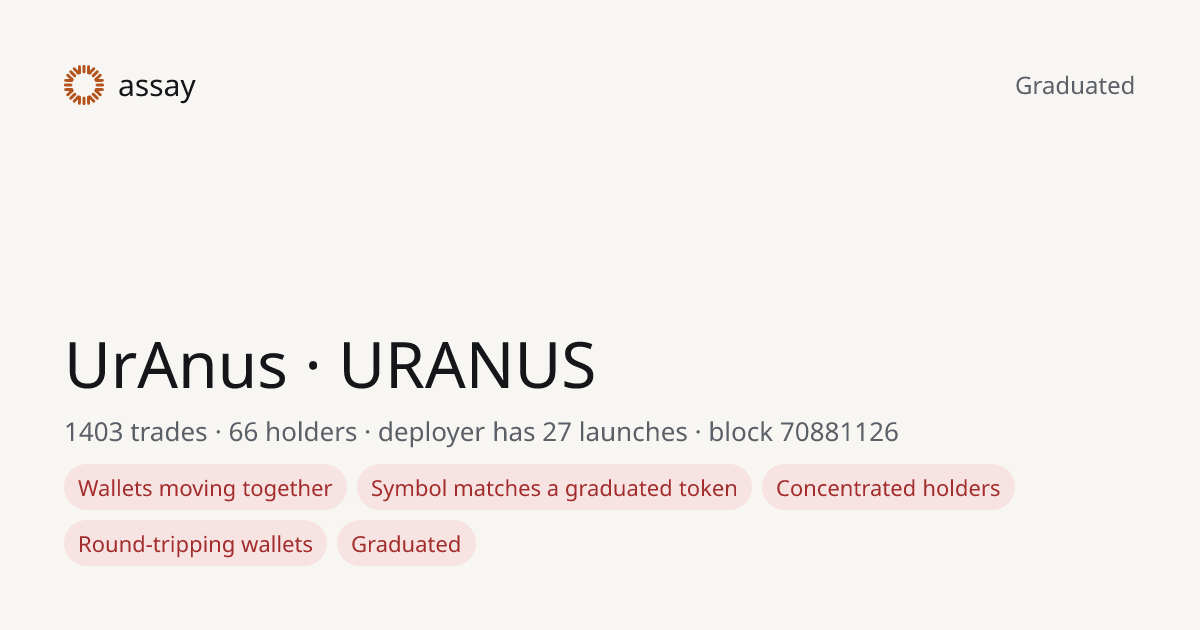Screen dimensions: 1200x630
Task: Select the letter a starting assay wordmark
Action: pos(126,88)
